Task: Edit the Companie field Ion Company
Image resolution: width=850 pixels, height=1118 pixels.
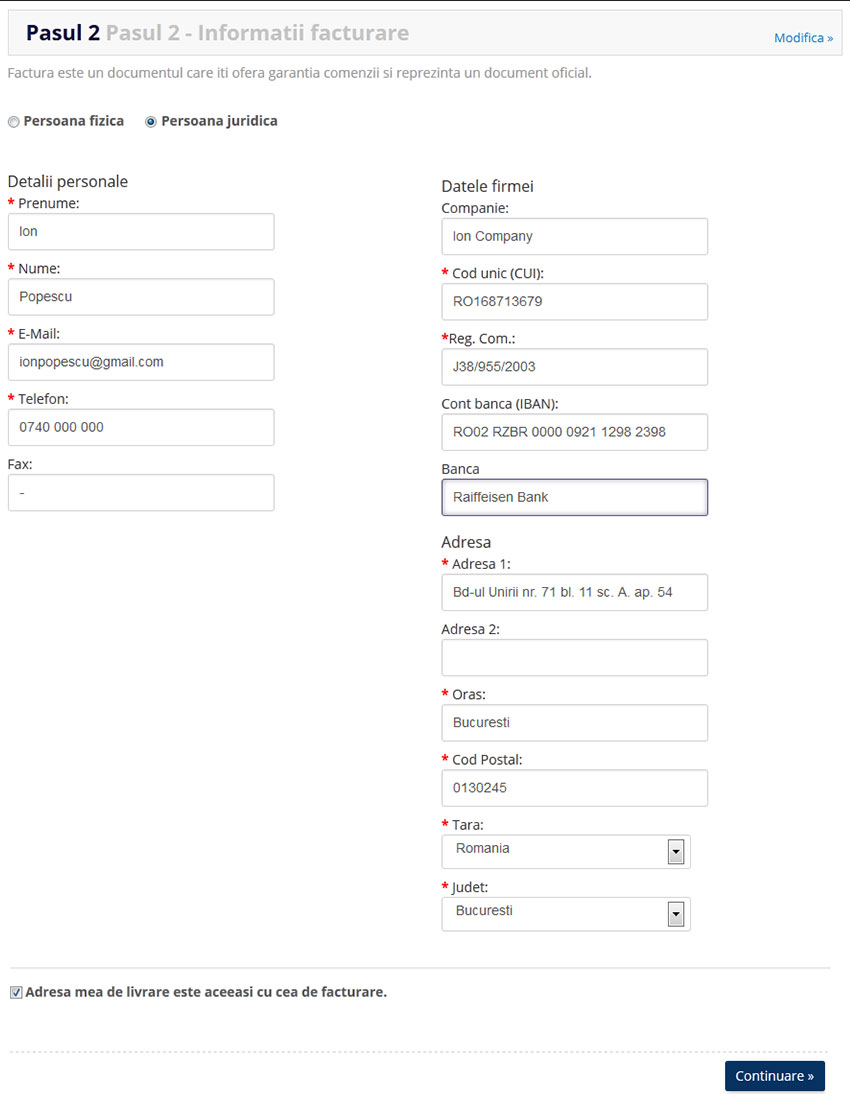Action: click(575, 236)
